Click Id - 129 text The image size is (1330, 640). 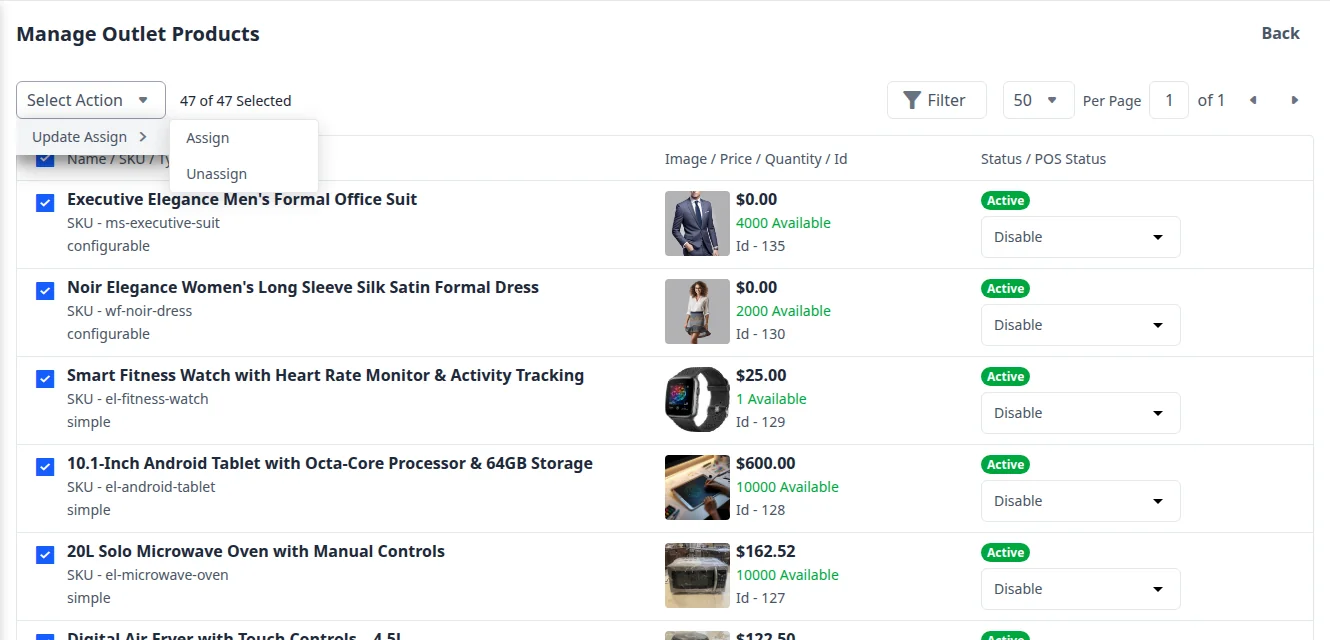coord(761,422)
